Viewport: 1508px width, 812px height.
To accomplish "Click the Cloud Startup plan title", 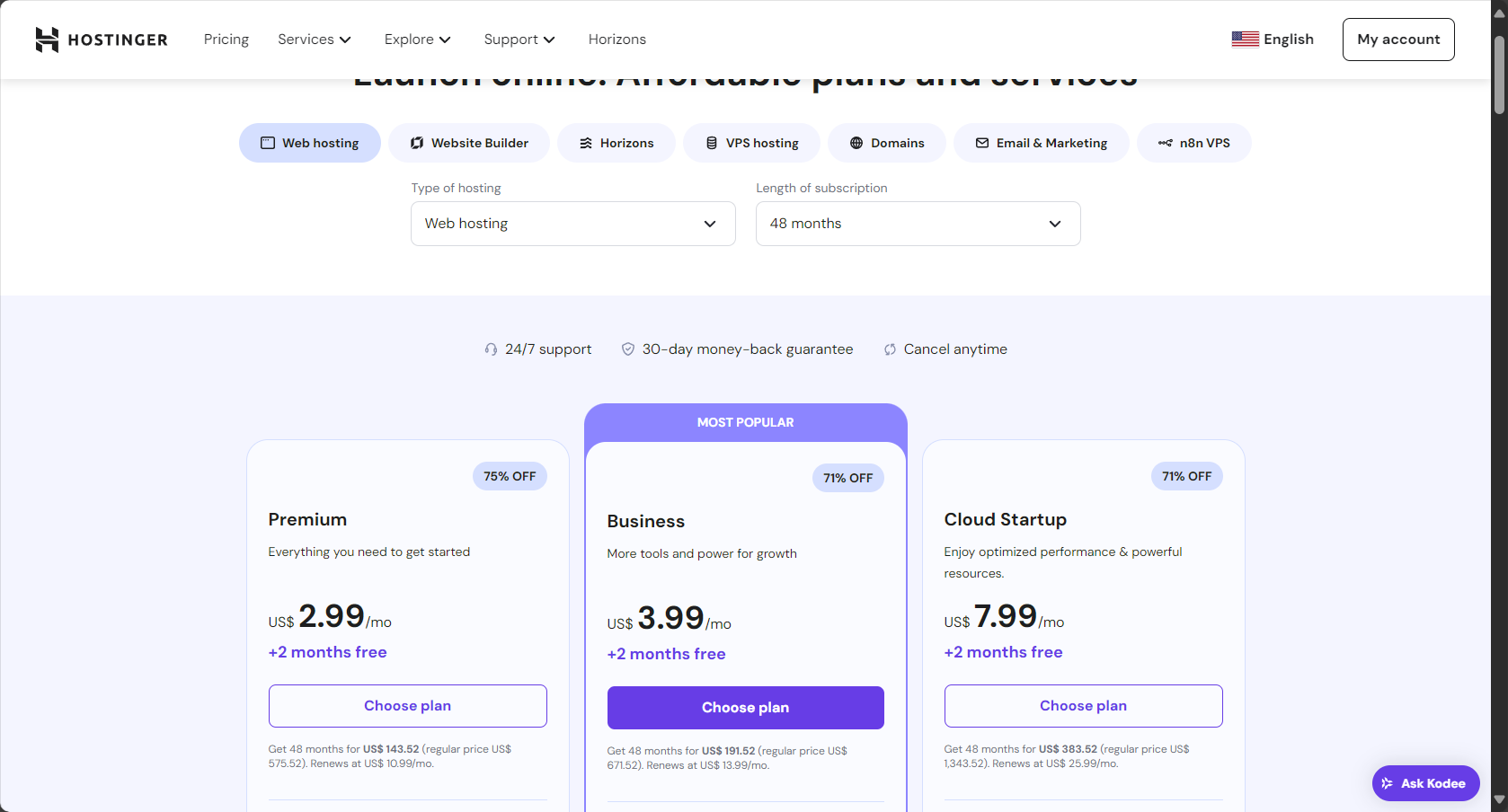I will (x=1006, y=520).
